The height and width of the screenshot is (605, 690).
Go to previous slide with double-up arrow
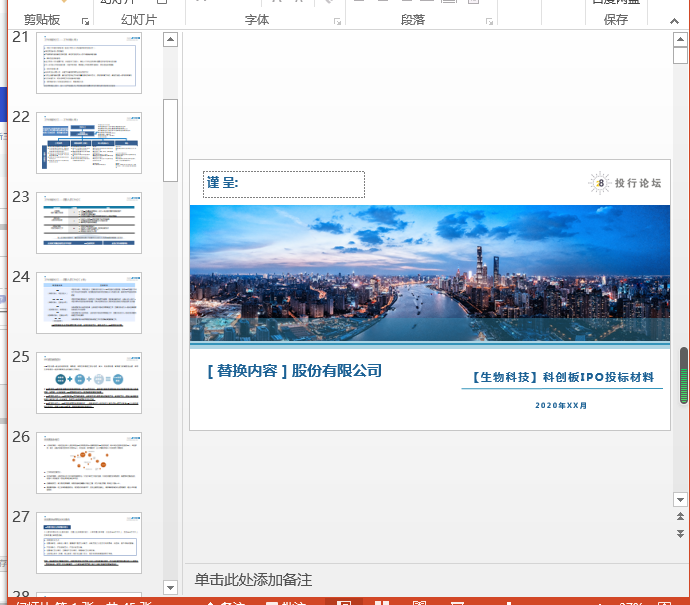tap(680, 516)
